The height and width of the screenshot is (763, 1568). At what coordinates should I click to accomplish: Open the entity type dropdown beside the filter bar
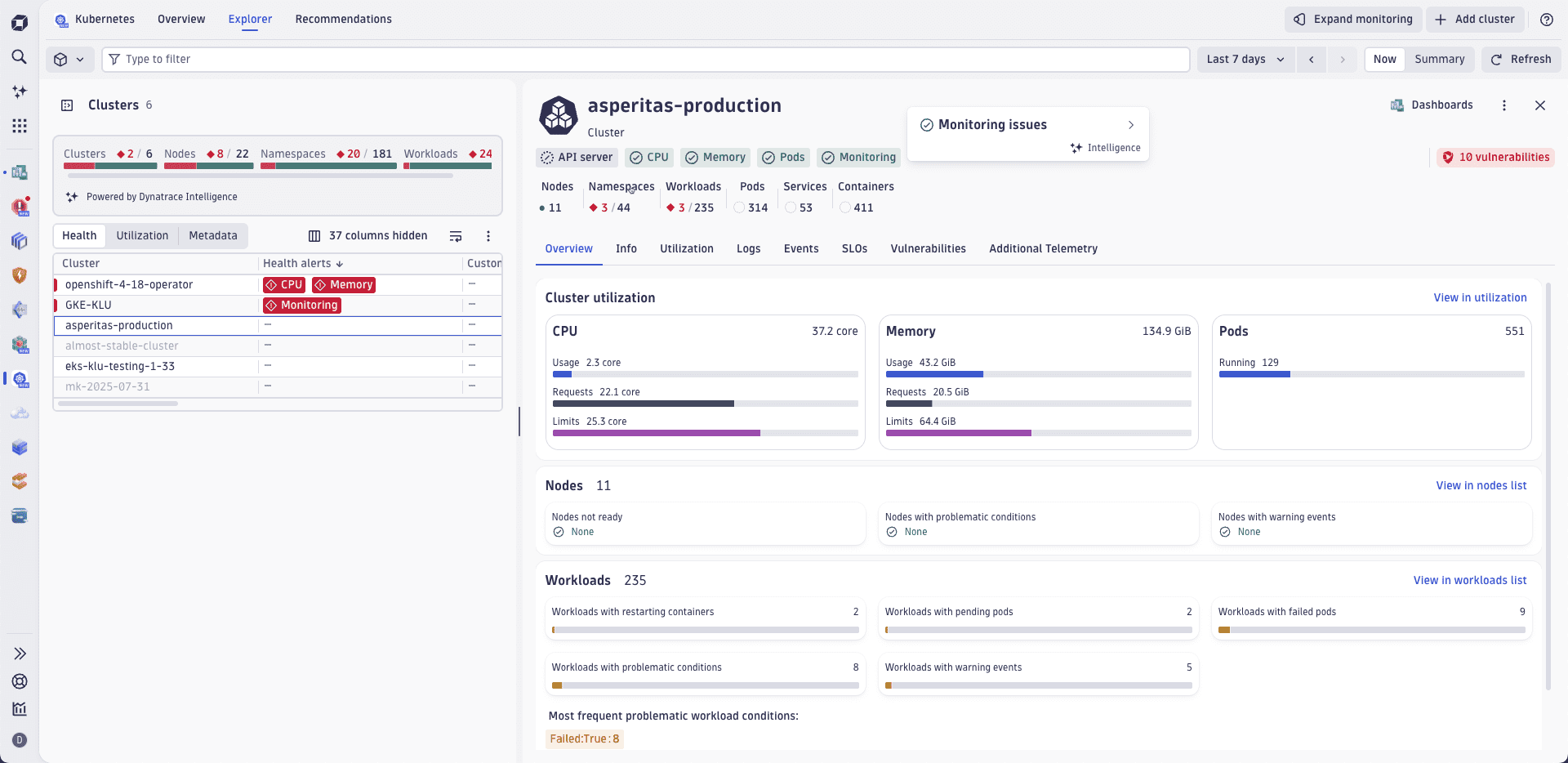pyautogui.click(x=69, y=59)
